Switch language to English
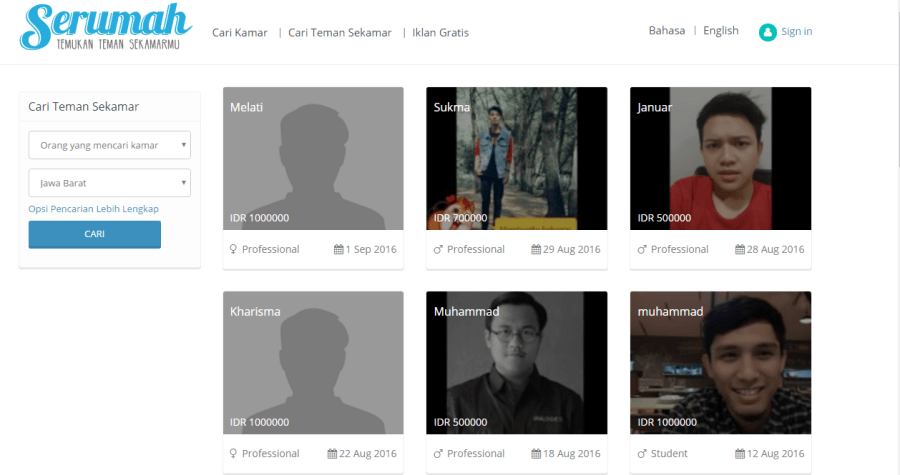 pyautogui.click(x=720, y=31)
